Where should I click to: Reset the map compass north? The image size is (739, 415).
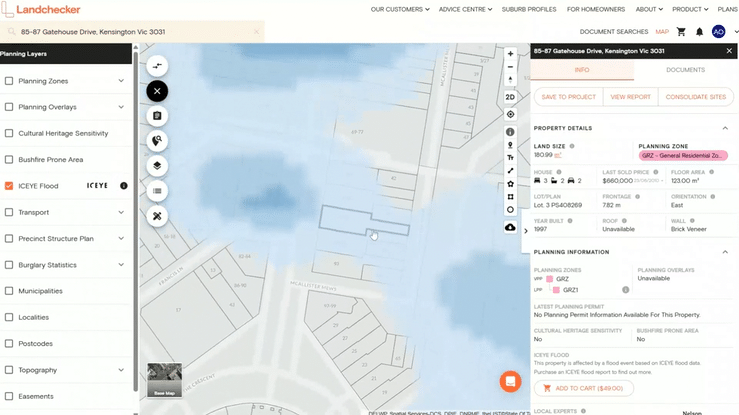click(x=510, y=80)
